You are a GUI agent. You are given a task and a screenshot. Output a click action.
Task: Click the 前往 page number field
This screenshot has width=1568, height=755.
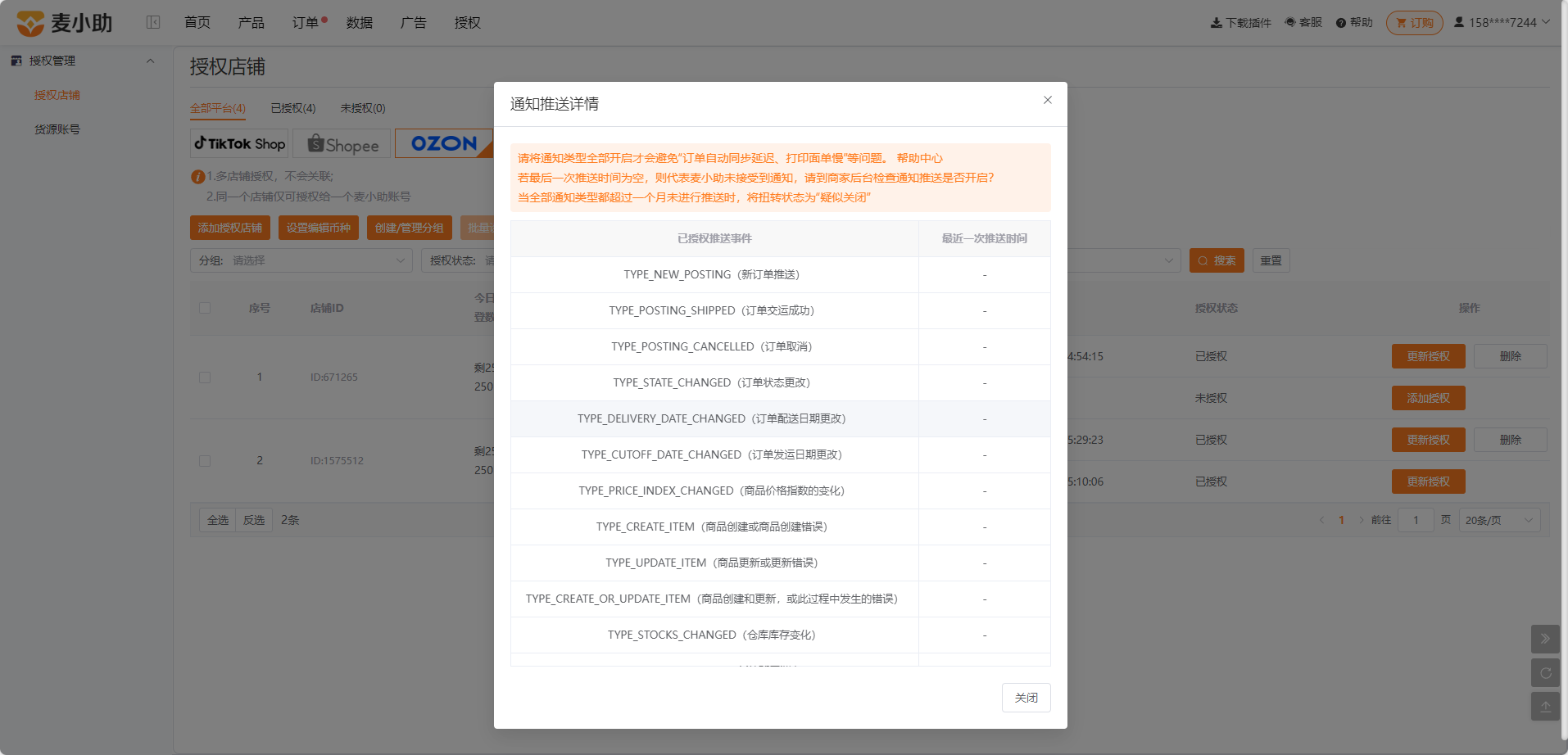(1416, 520)
